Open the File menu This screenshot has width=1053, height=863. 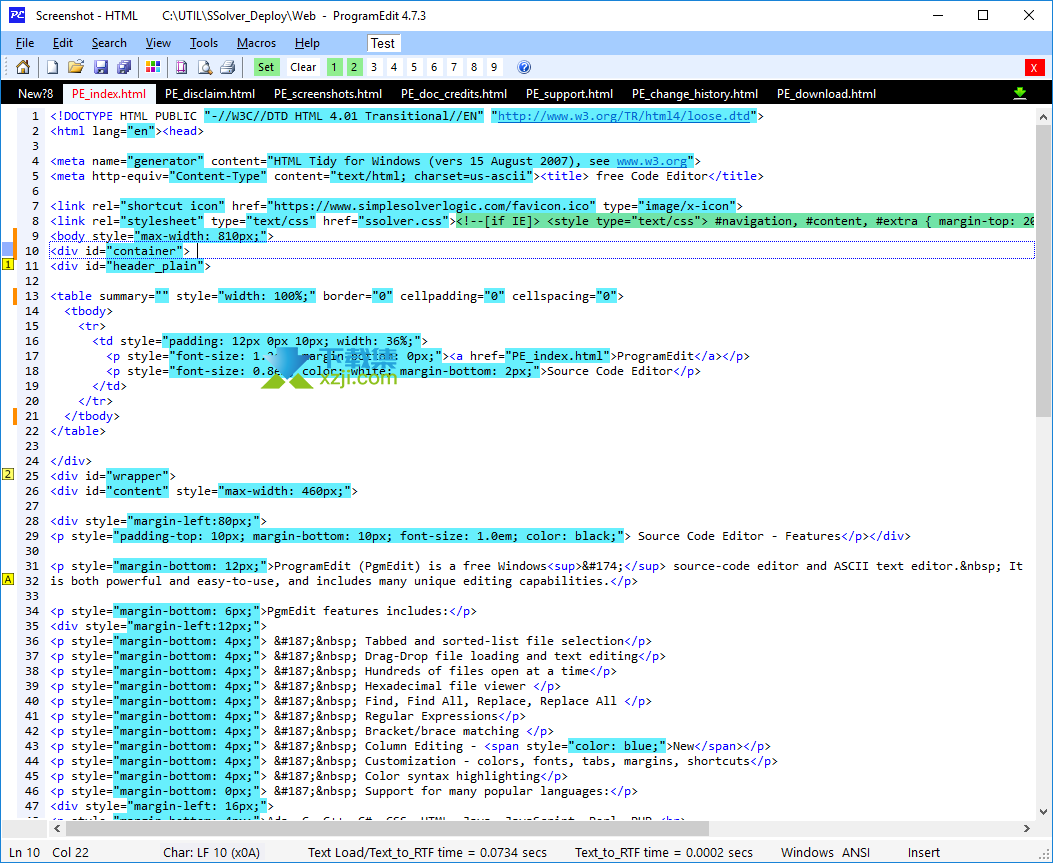[x=25, y=43]
